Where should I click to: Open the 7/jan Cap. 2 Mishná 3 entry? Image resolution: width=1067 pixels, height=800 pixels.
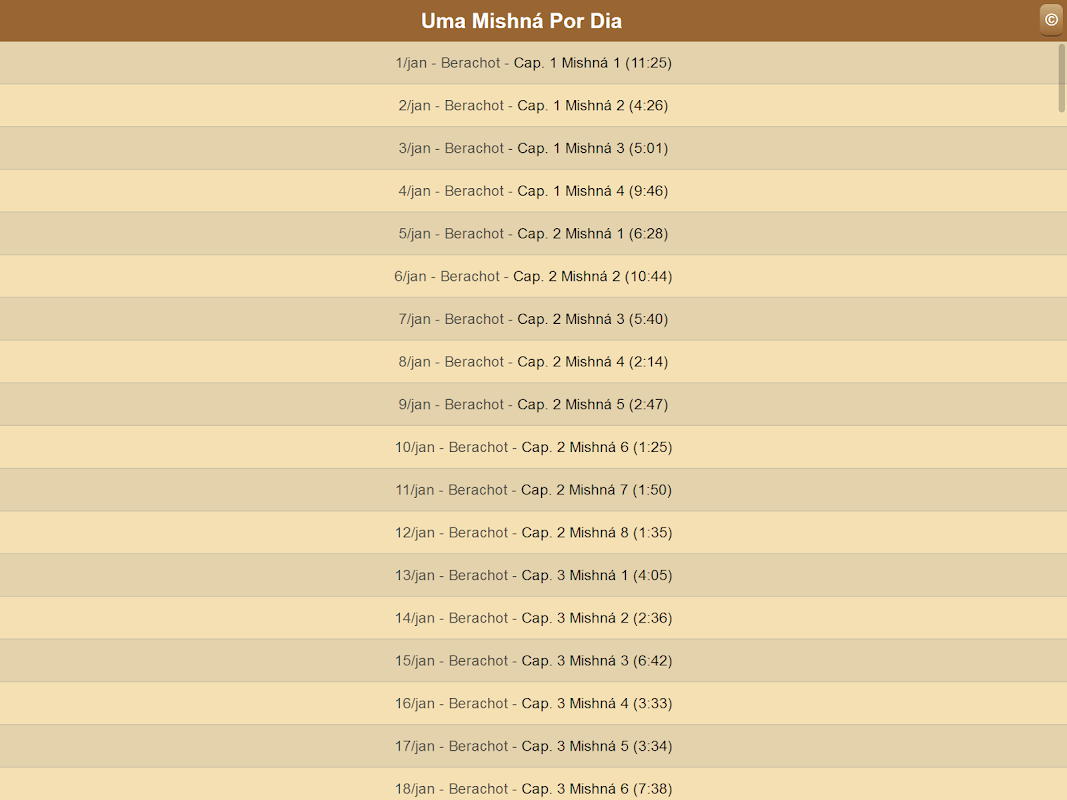click(x=534, y=319)
